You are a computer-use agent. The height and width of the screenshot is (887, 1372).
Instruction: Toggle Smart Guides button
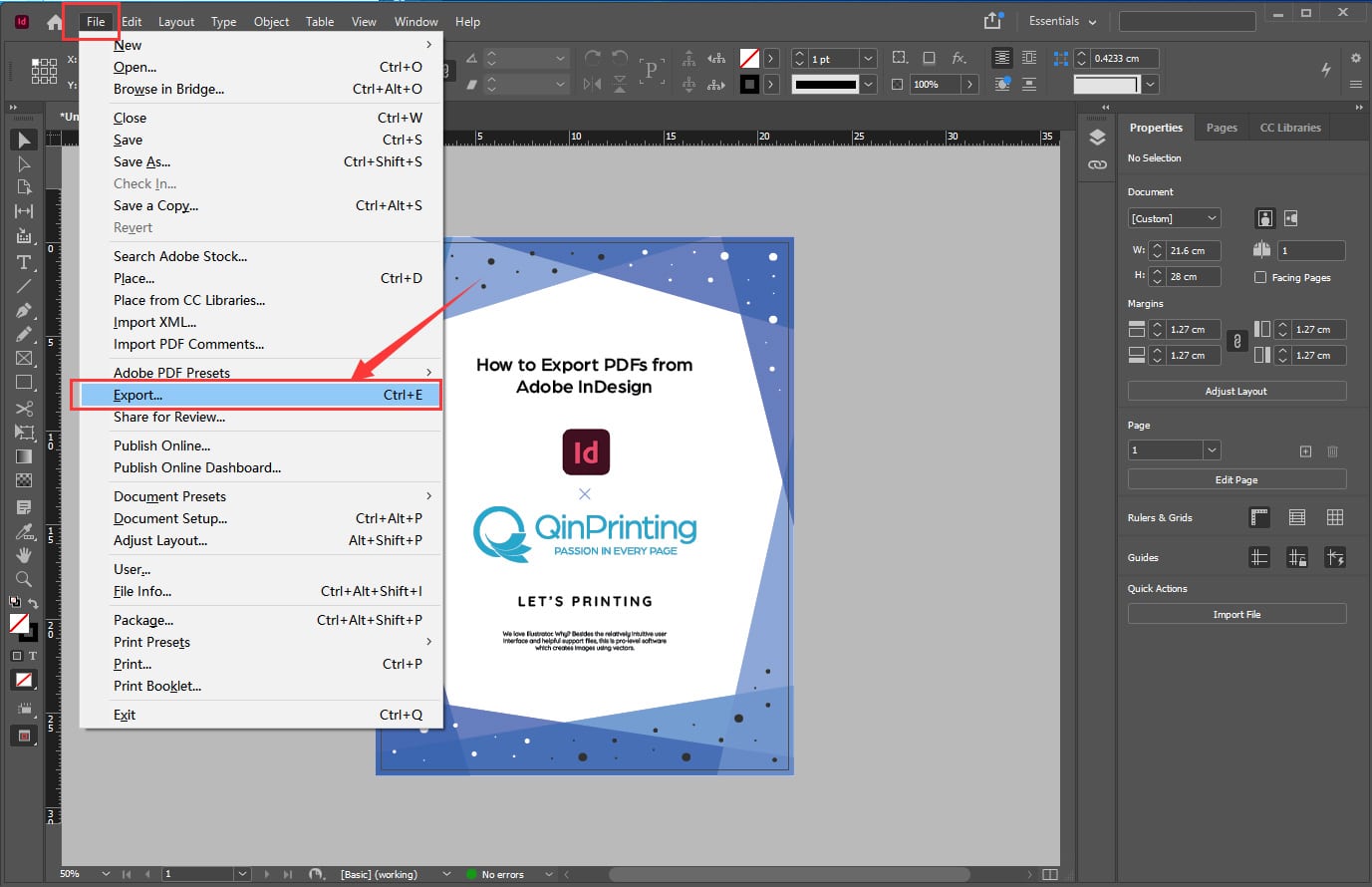coord(1334,557)
